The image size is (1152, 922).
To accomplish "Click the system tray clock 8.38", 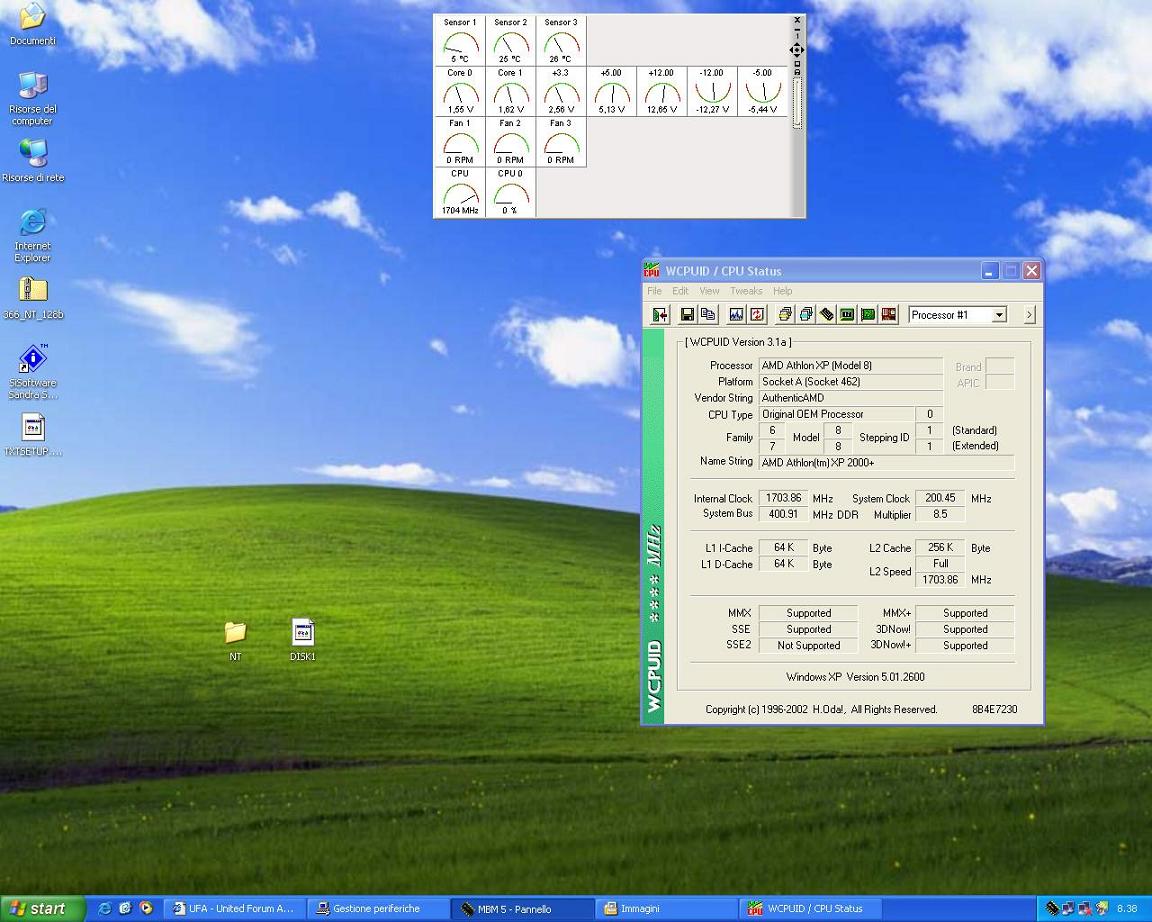I will click(x=1127, y=909).
